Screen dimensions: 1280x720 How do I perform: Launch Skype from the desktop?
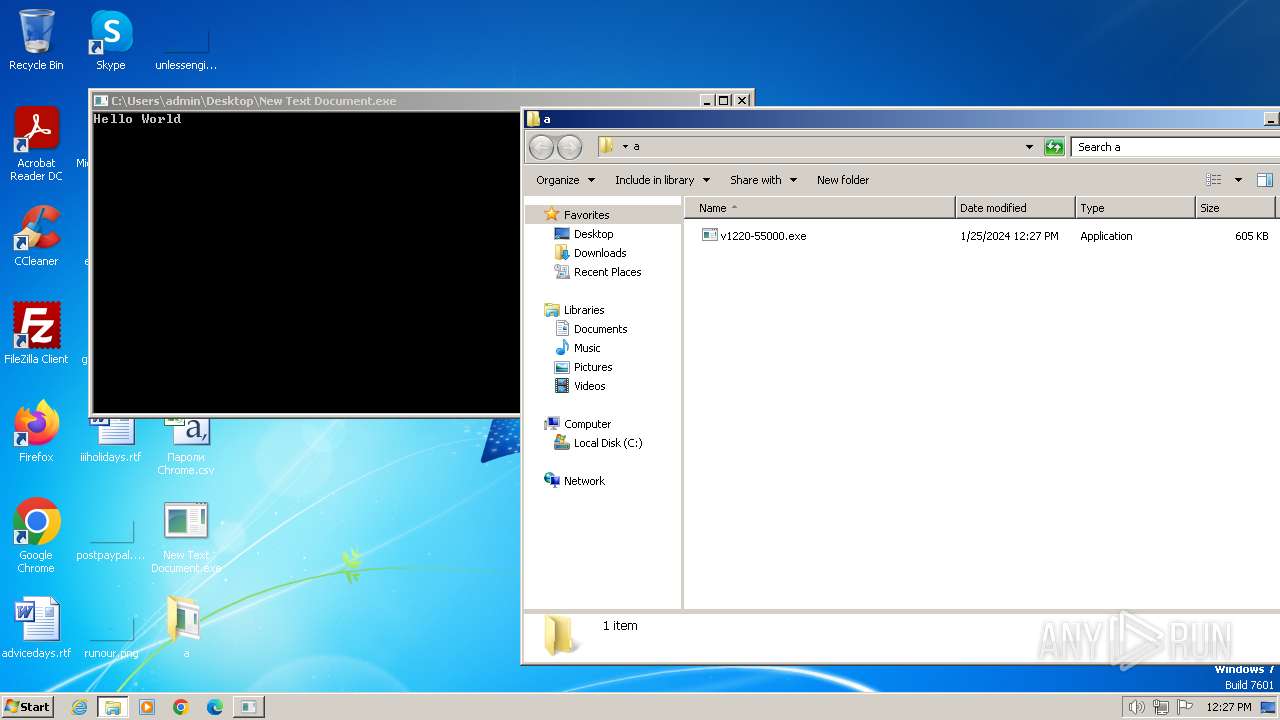(x=110, y=40)
